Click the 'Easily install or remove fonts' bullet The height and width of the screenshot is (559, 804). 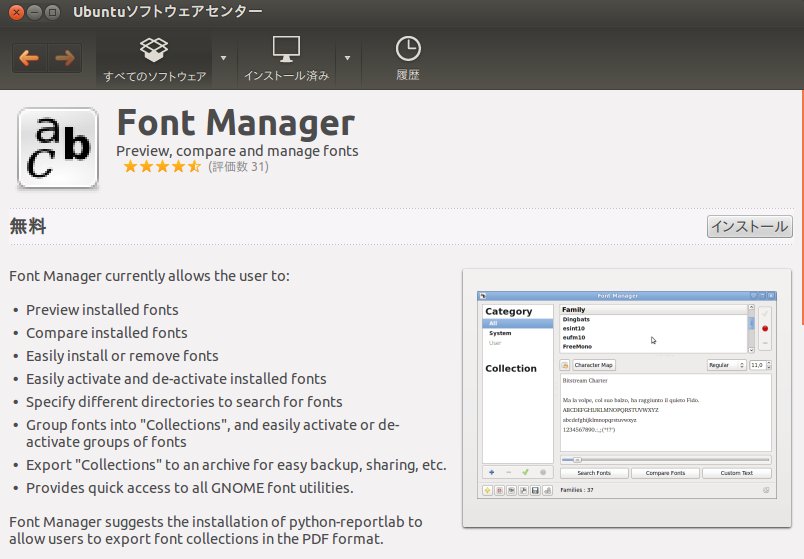(122, 356)
